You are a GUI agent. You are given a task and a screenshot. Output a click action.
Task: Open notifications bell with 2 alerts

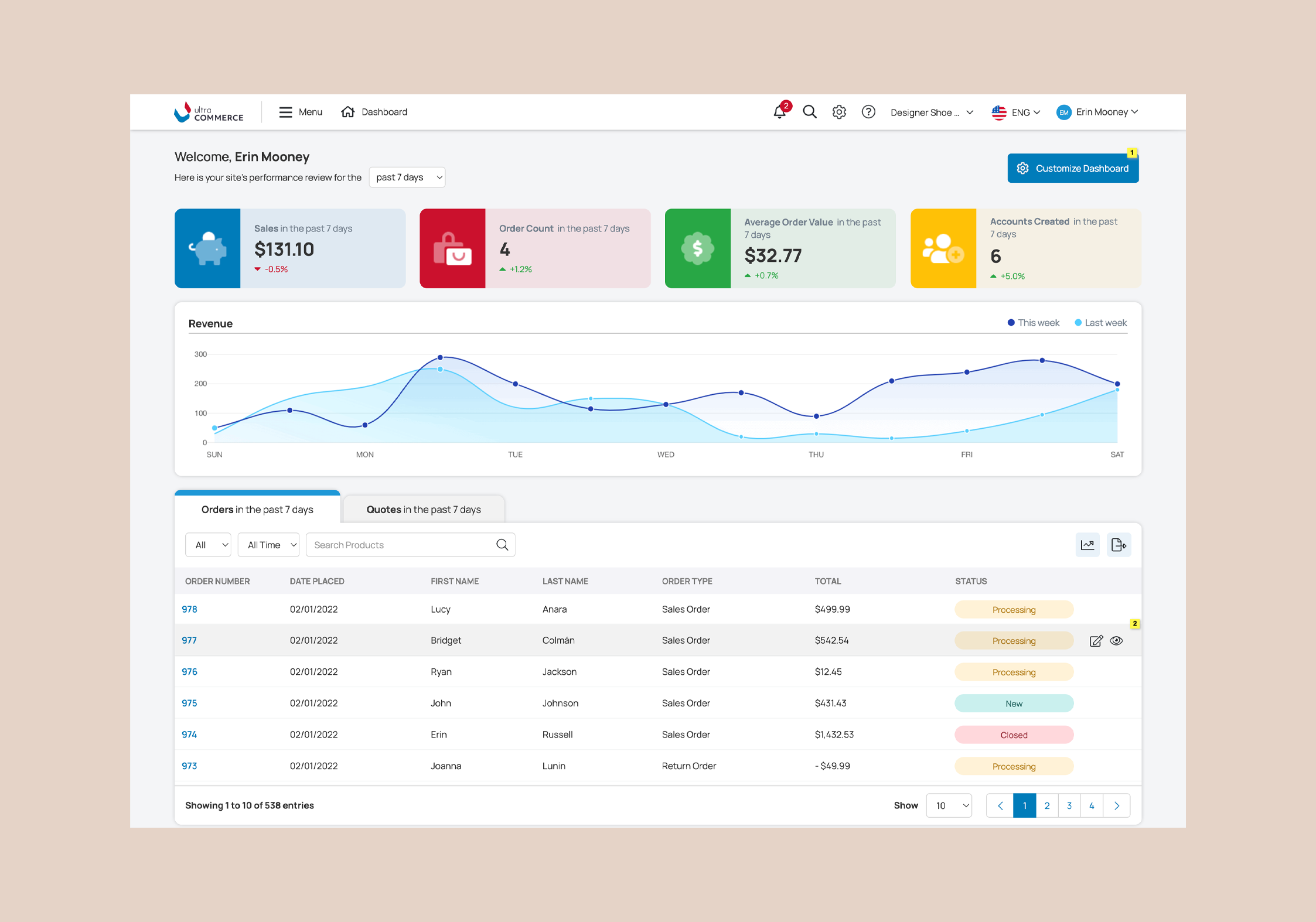[x=780, y=111]
